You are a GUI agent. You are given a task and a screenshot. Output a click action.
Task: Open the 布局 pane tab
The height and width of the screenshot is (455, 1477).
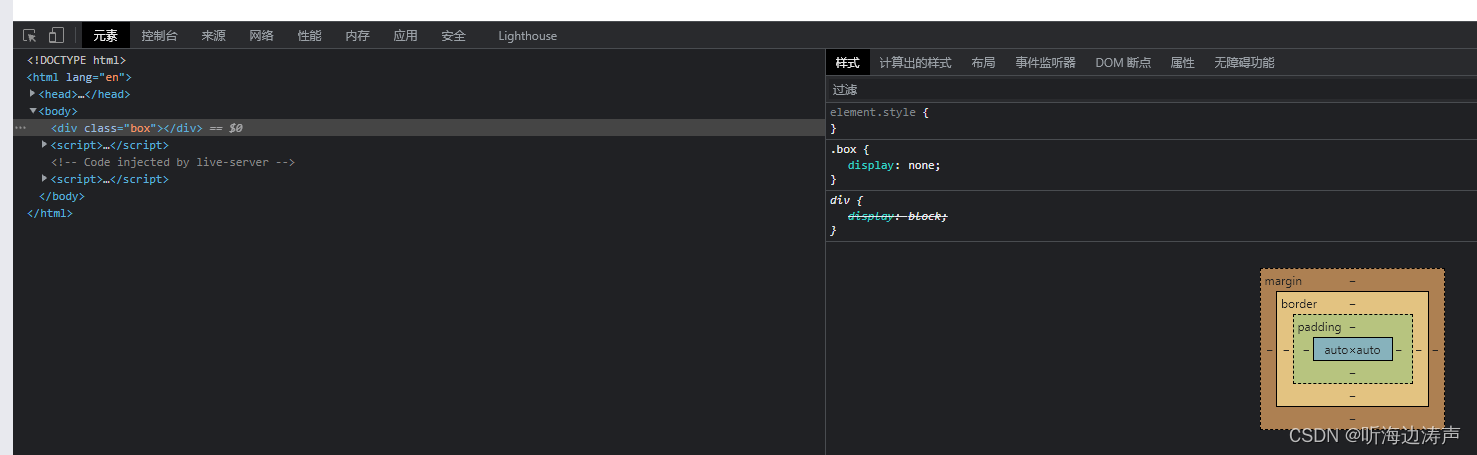point(983,62)
